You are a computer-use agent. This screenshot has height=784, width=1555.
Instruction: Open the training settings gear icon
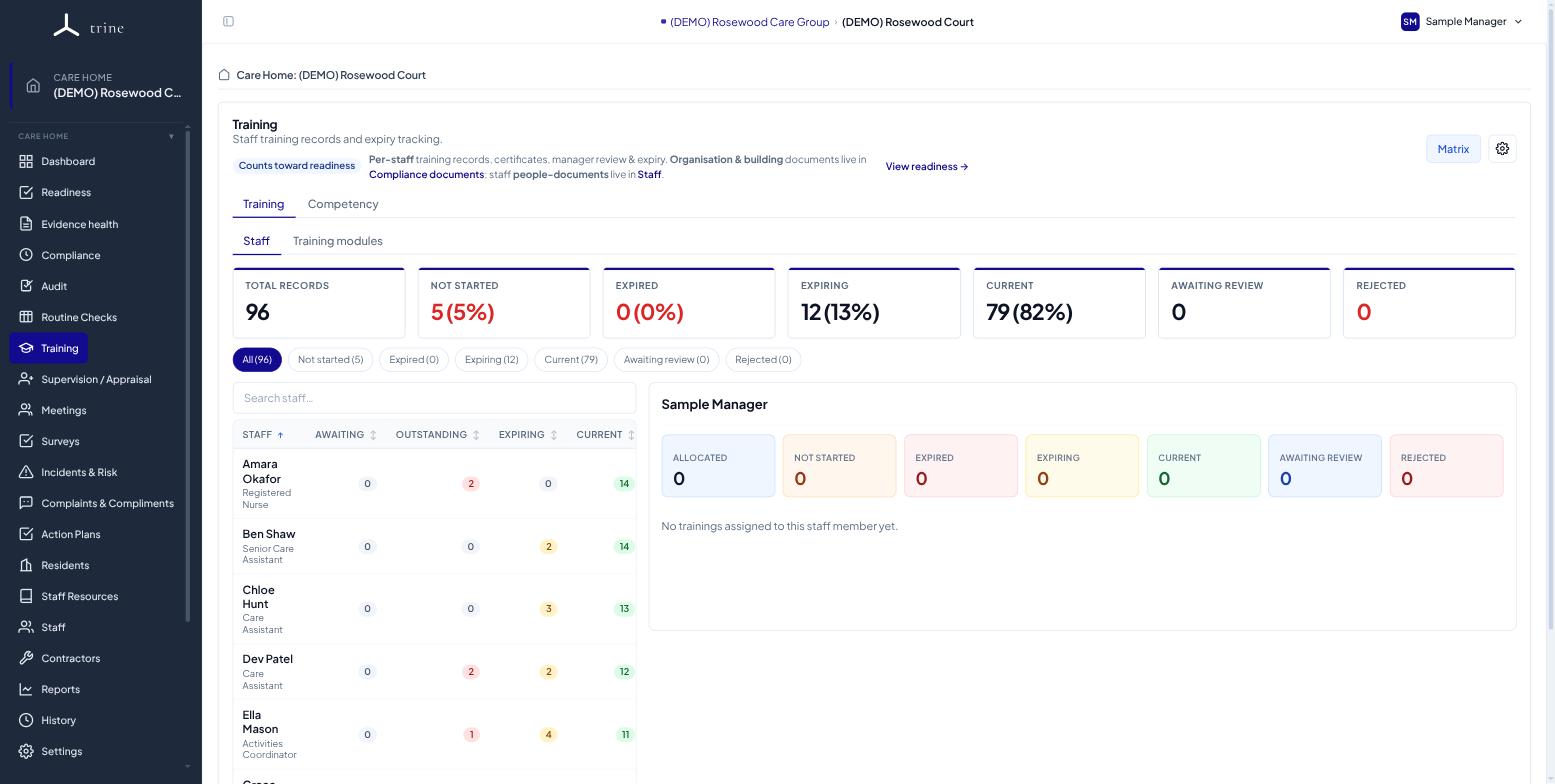click(x=1502, y=149)
